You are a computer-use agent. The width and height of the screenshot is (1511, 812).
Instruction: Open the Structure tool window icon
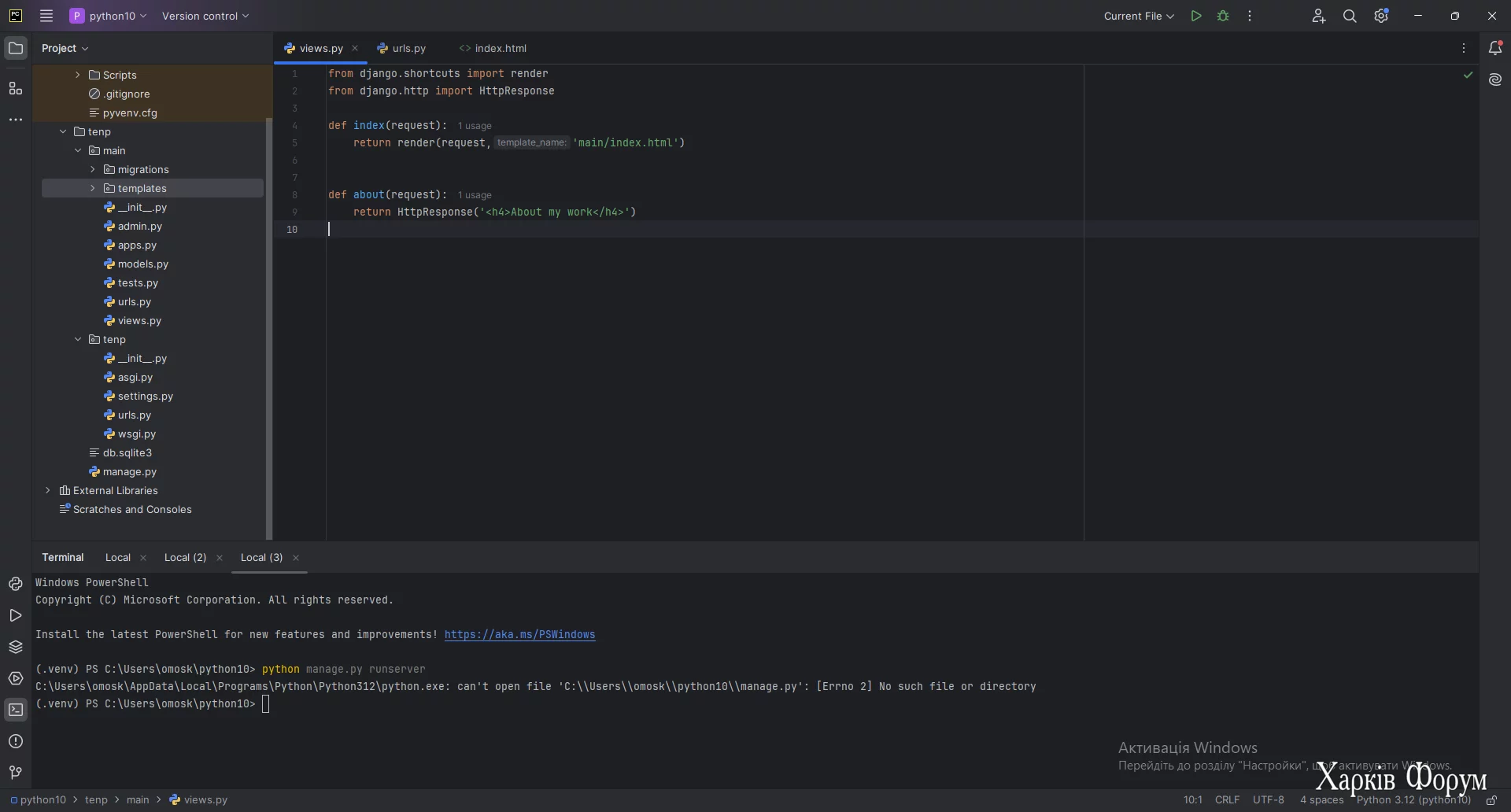(16, 88)
